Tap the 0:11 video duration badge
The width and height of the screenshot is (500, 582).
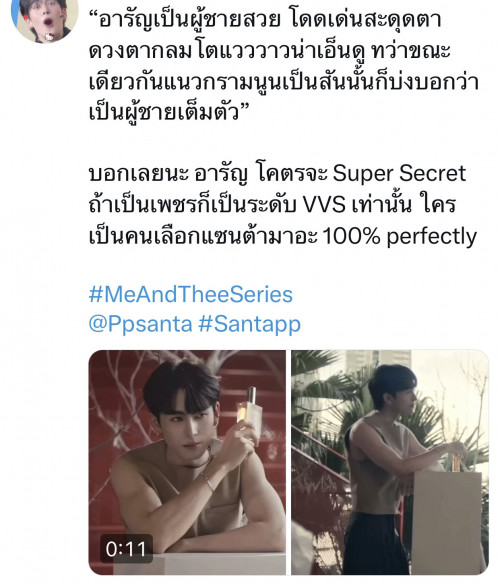[x=126, y=549]
